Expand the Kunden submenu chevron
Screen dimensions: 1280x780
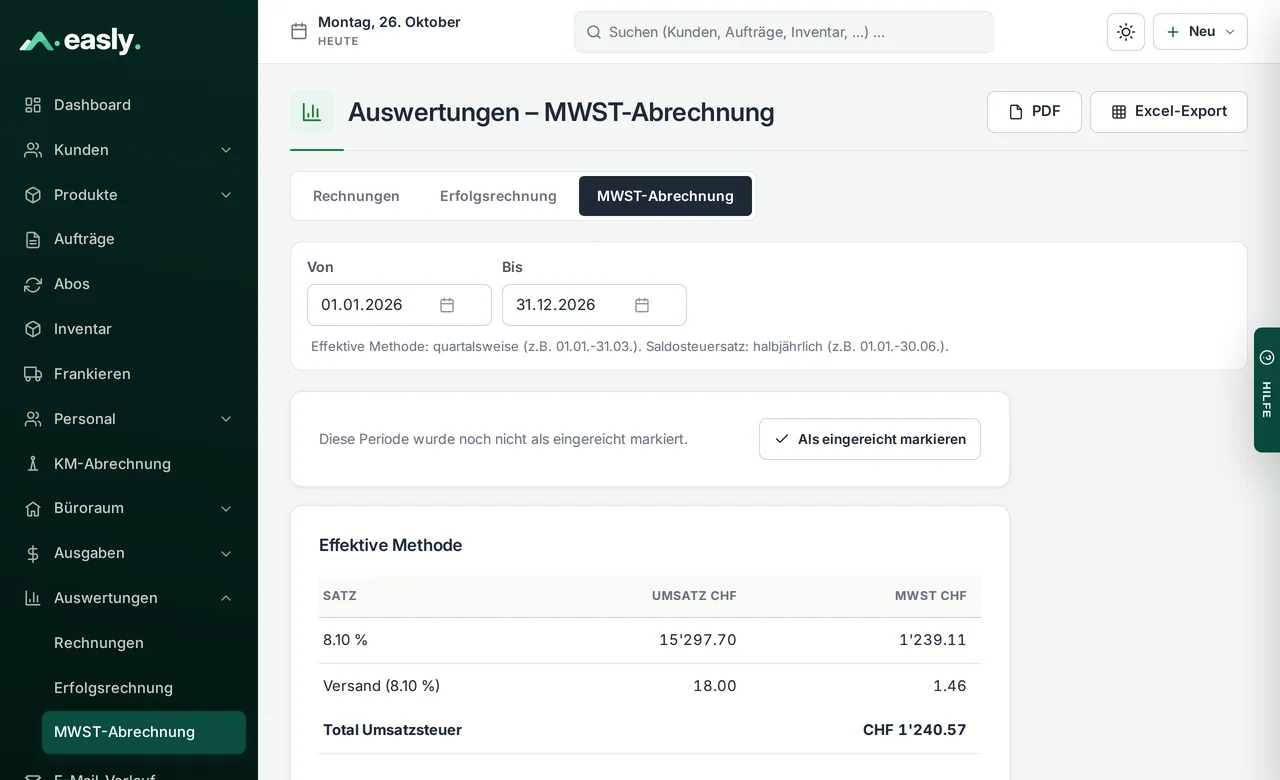tap(226, 150)
